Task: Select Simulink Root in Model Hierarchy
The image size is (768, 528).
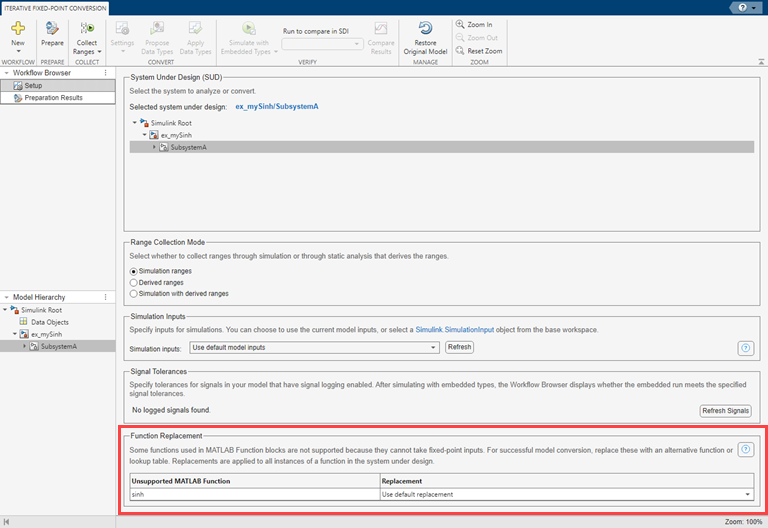Action: [x=41, y=310]
